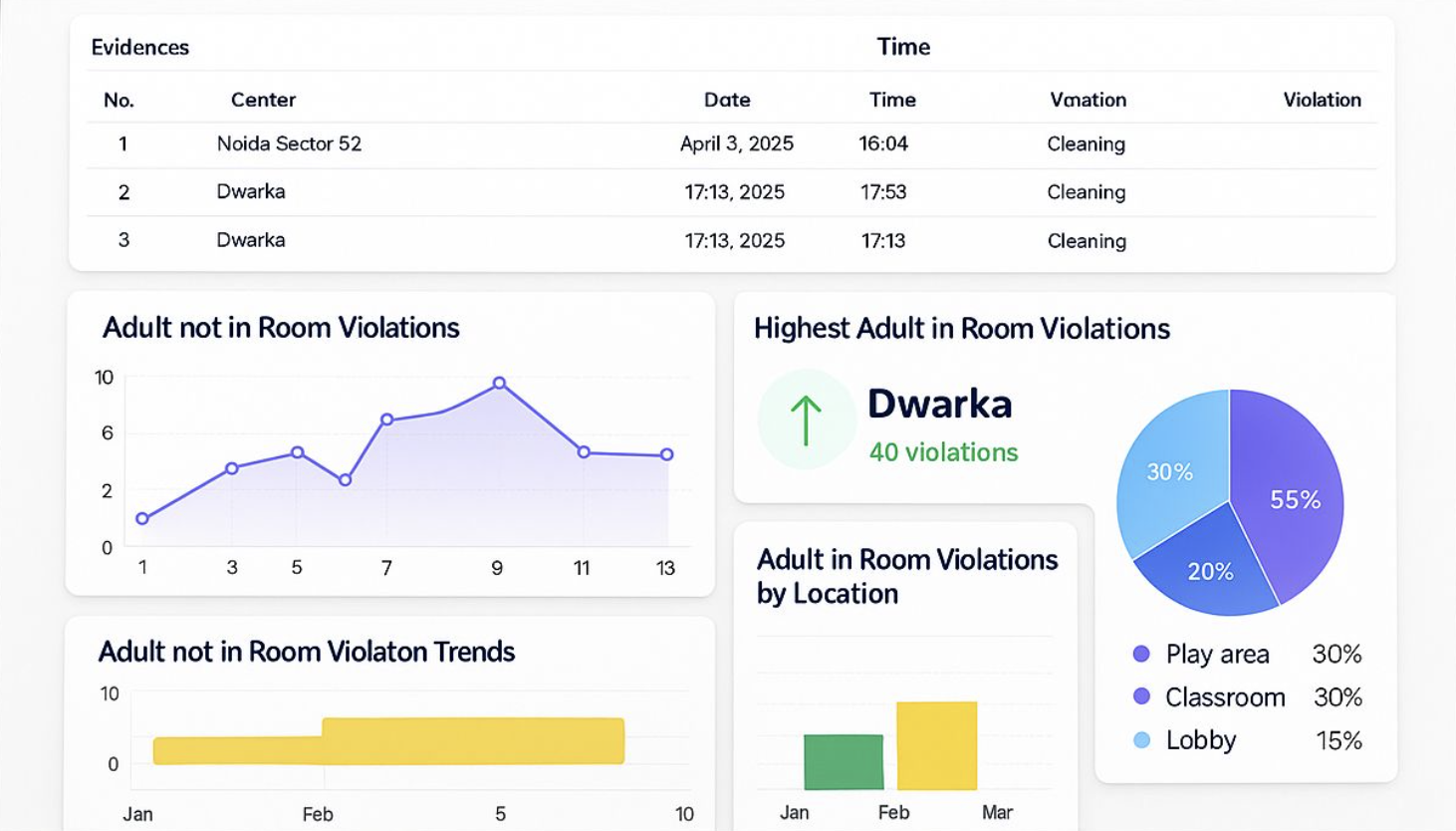Viewport: 1456px width, 831px height.
Task: Click the green upward arrow icon beside Dwarka
Action: pyautogui.click(x=807, y=418)
